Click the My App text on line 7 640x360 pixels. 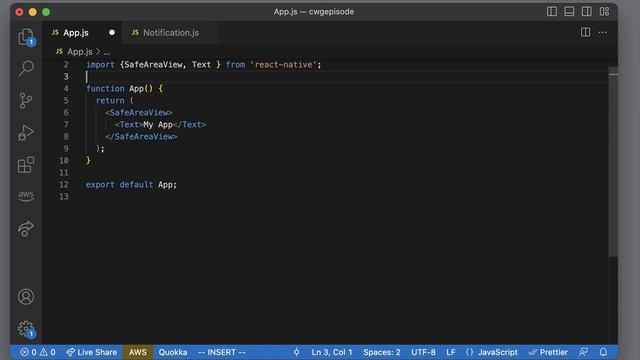tap(158, 124)
